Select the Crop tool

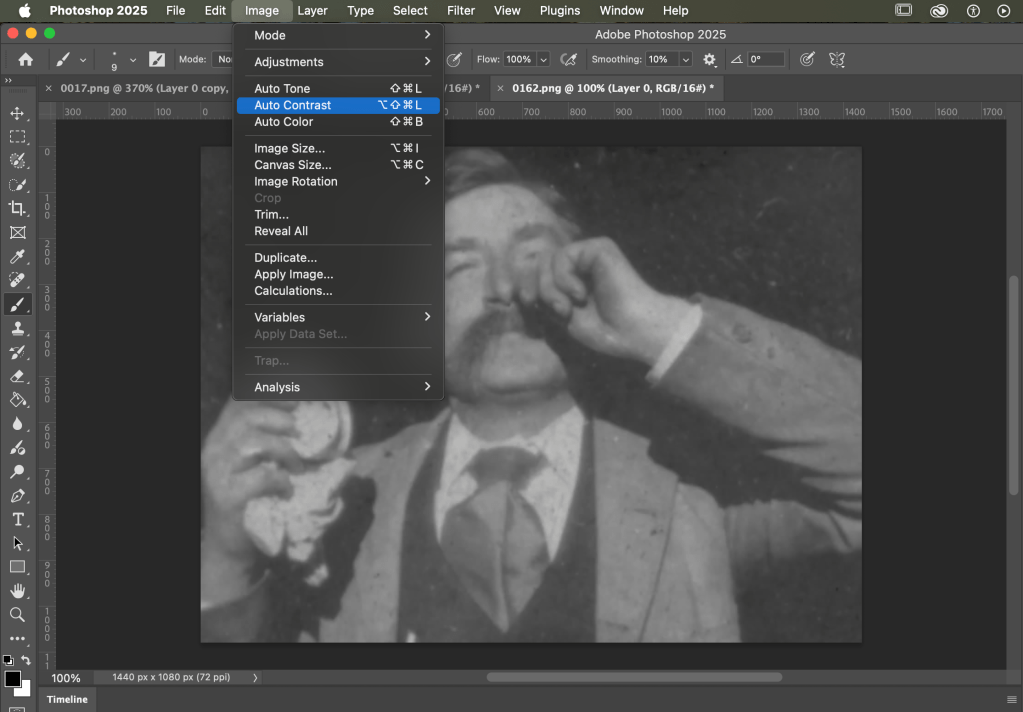click(x=17, y=208)
